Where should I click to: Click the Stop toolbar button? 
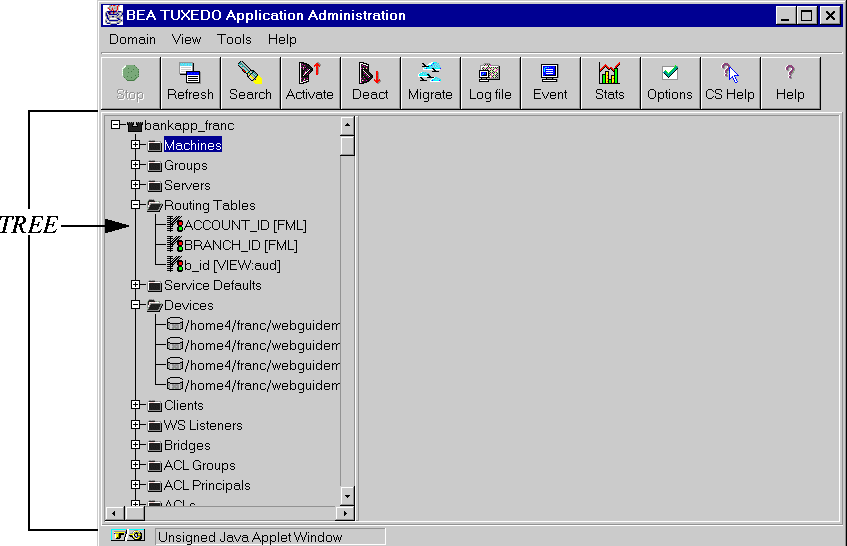pos(131,84)
